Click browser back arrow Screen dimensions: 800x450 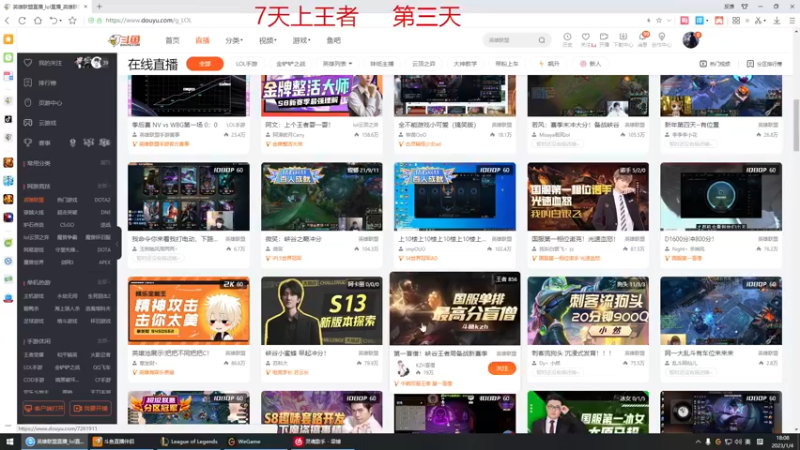[7, 20]
